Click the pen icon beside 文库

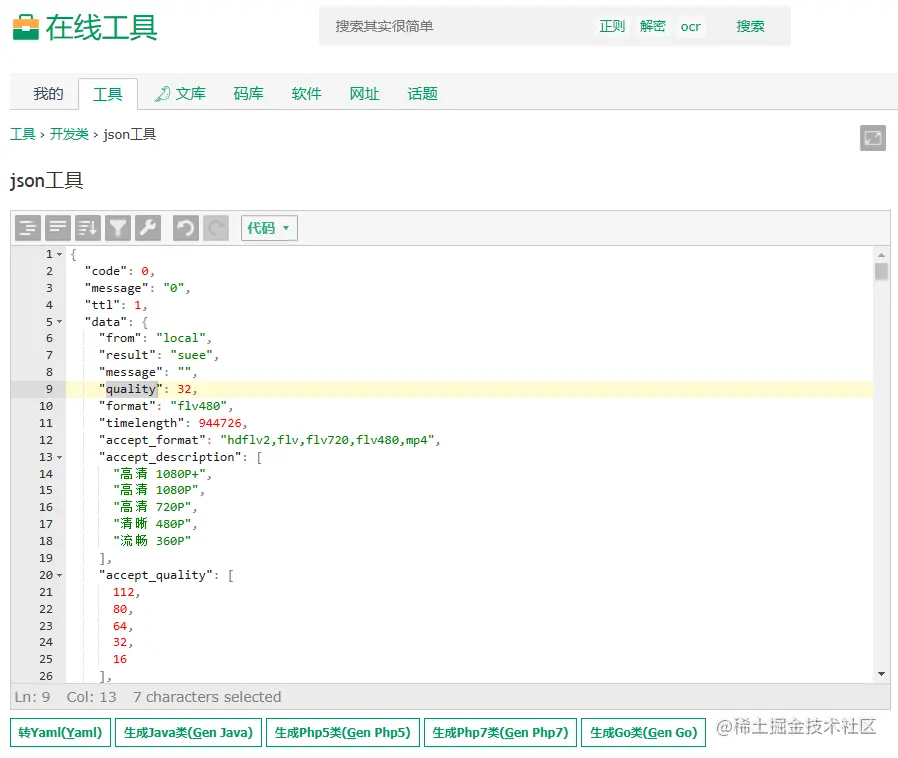(x=162, y=94)
